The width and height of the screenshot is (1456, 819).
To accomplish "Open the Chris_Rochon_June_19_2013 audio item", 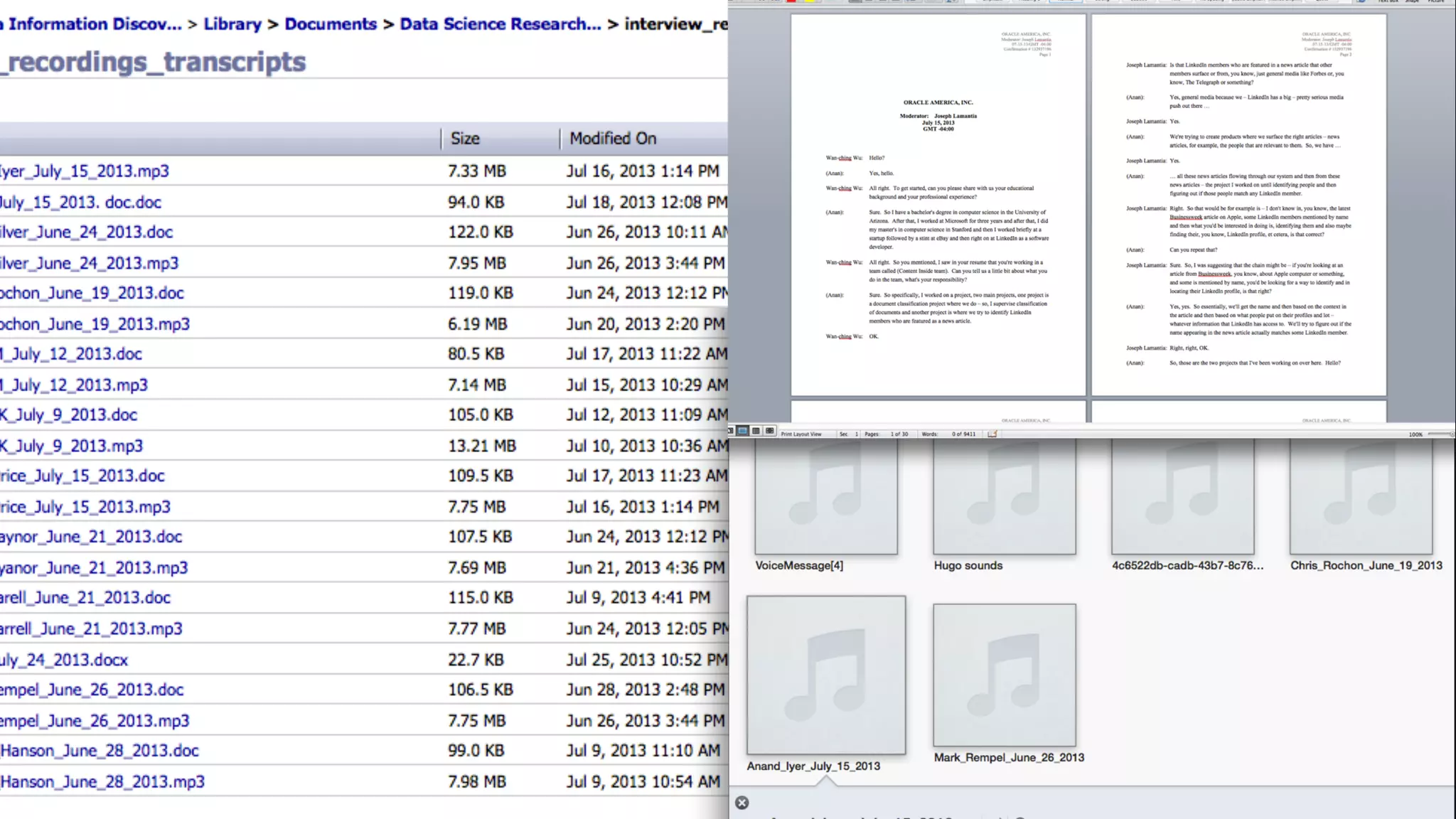I will [1361, 498].
